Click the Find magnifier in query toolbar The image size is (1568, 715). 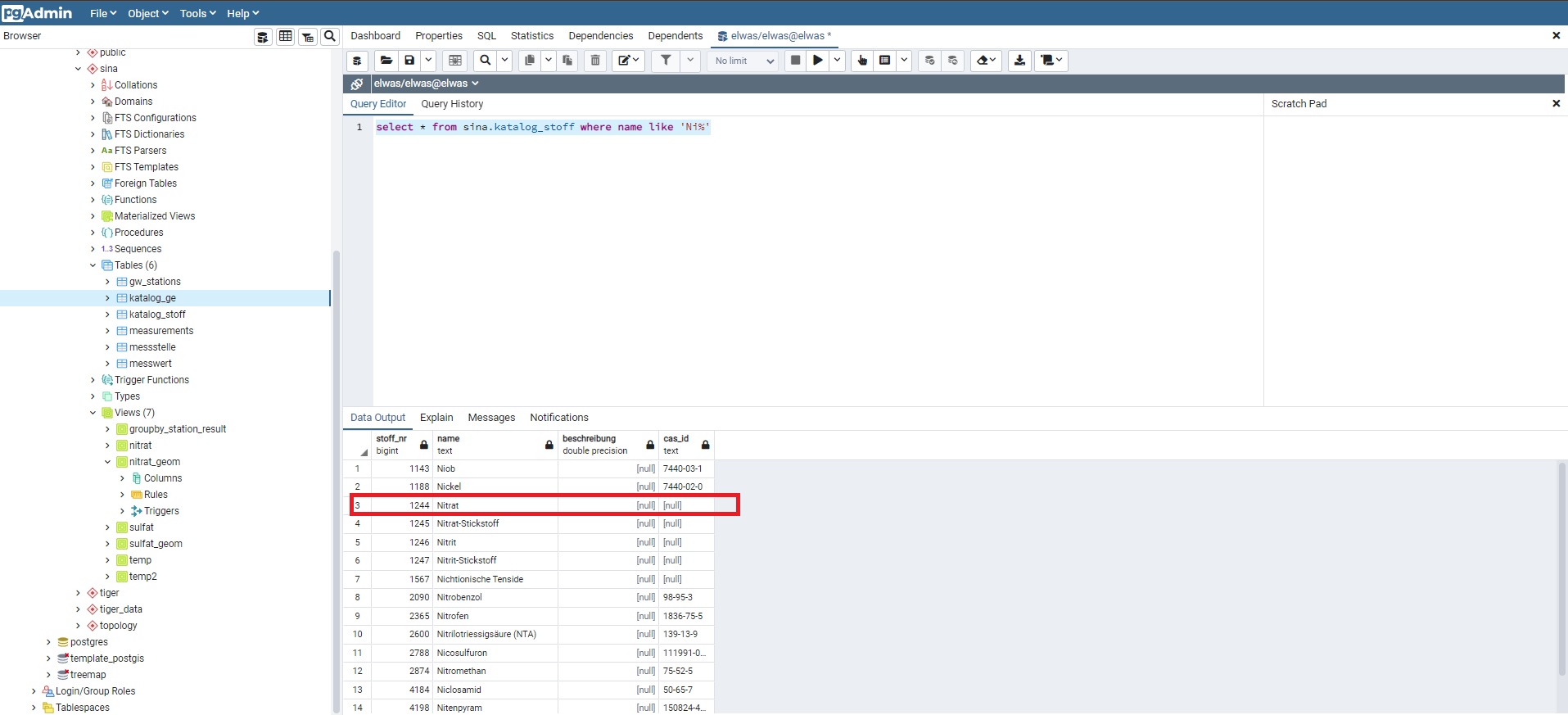(486, 61)
